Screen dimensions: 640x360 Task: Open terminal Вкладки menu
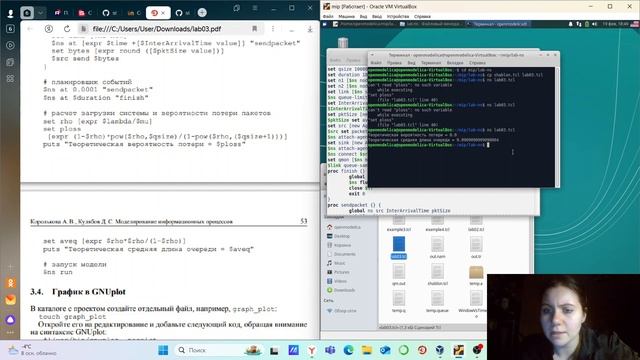click(455, 63)
